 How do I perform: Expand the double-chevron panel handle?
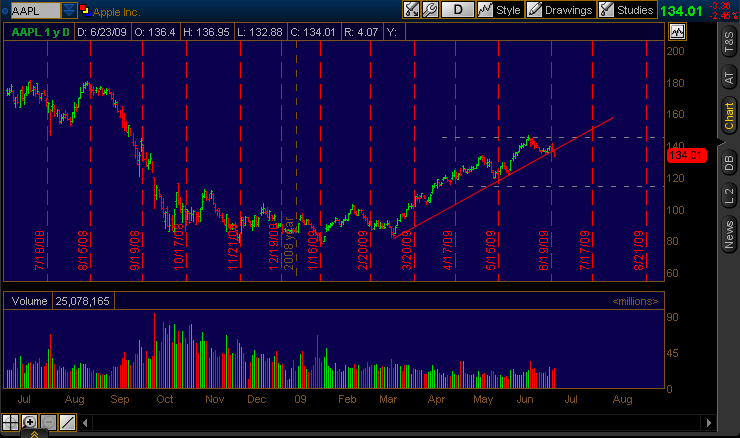(x=34, y=434)
